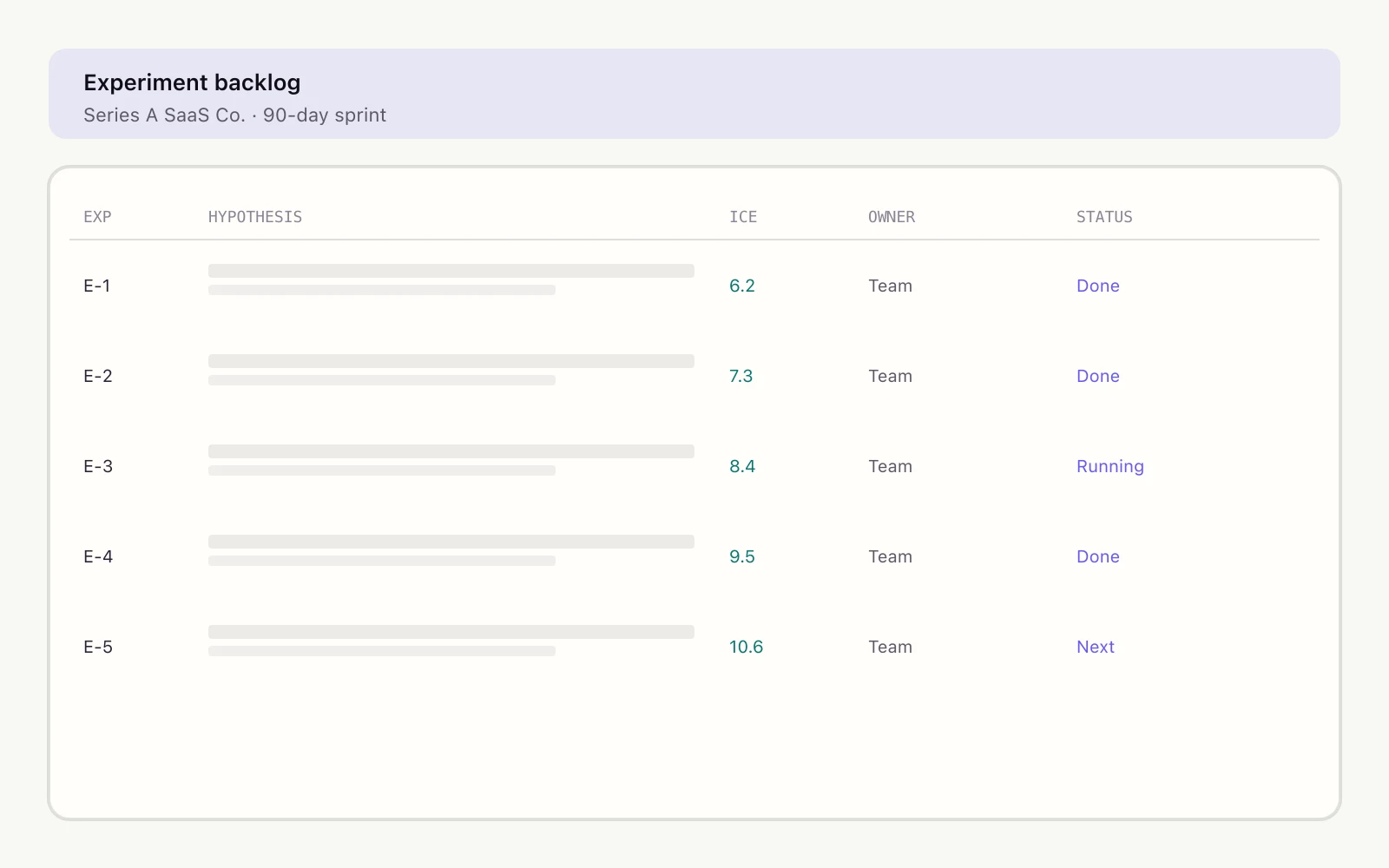
Task: Click the Team owner in row E-2
Action: click(x=891, y=376)
